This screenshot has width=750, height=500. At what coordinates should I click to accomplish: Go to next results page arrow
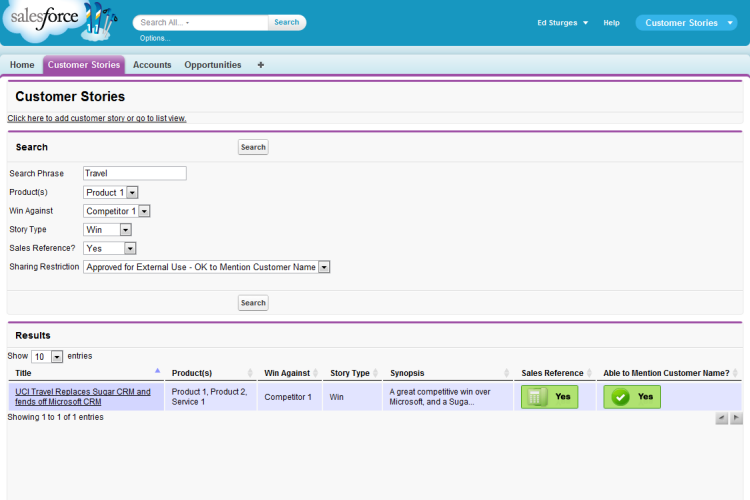pos(736,418)
